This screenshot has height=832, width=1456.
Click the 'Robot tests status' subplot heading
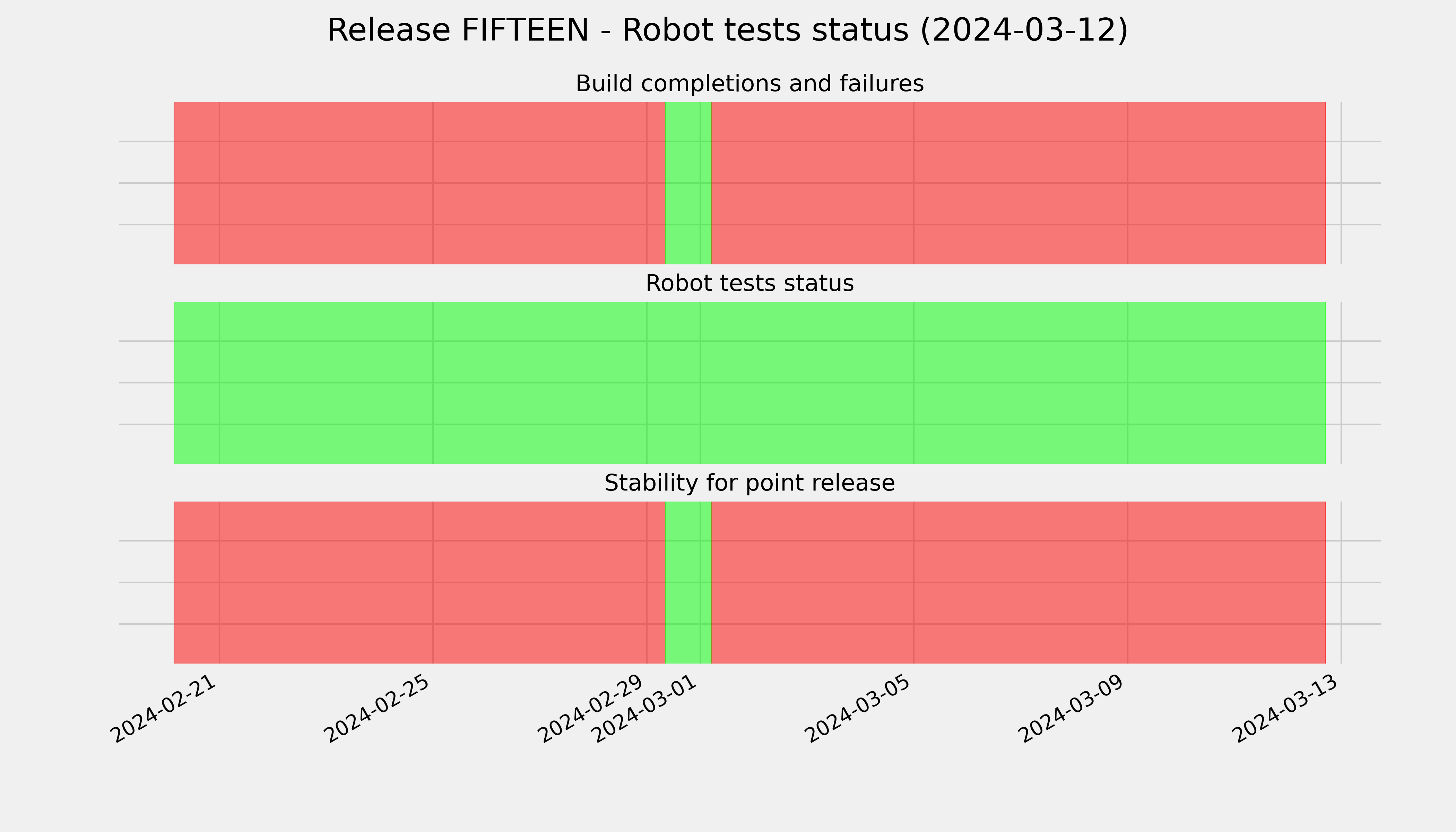749,284
